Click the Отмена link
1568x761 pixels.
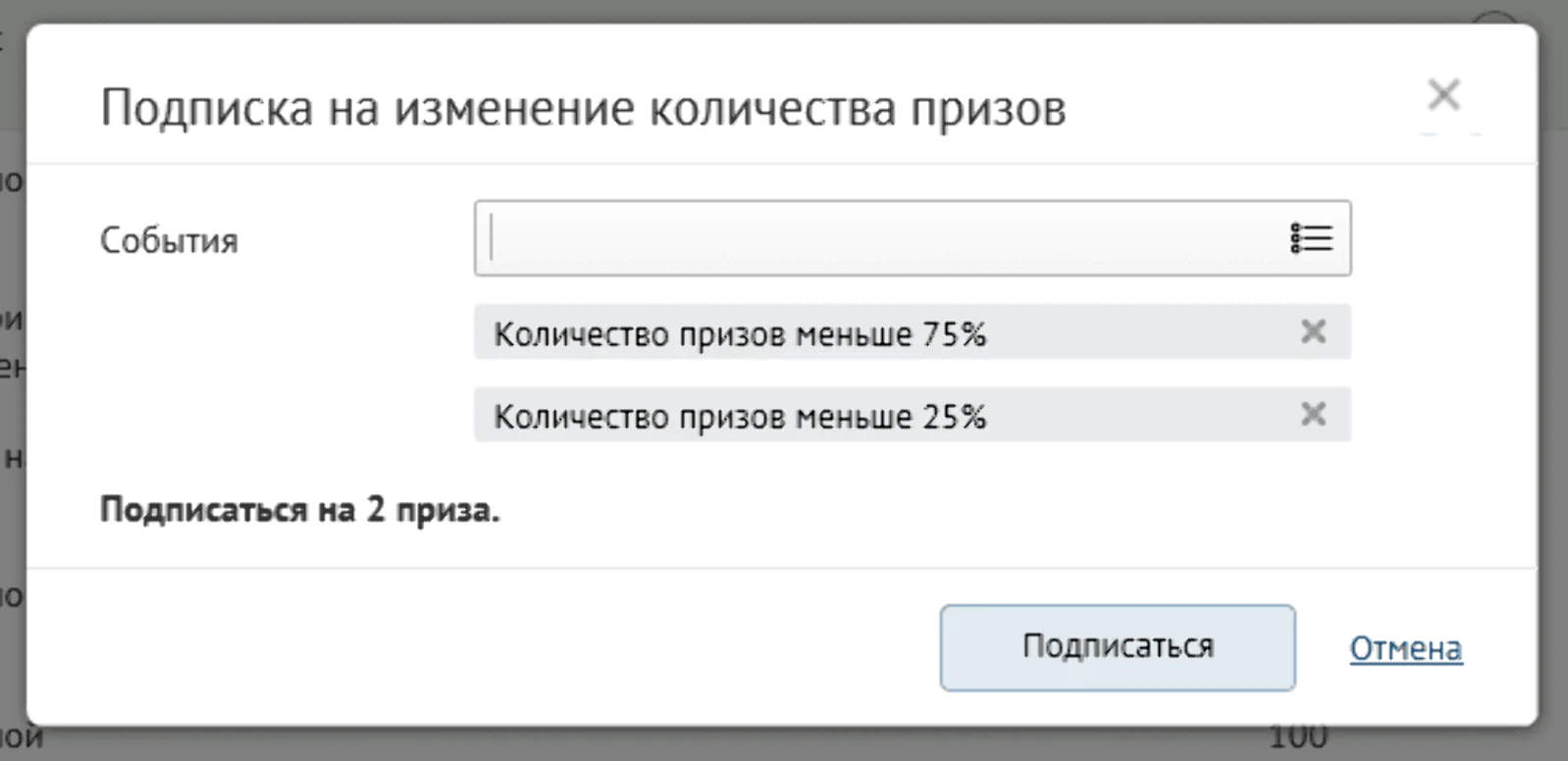[x=1405, y=648]
